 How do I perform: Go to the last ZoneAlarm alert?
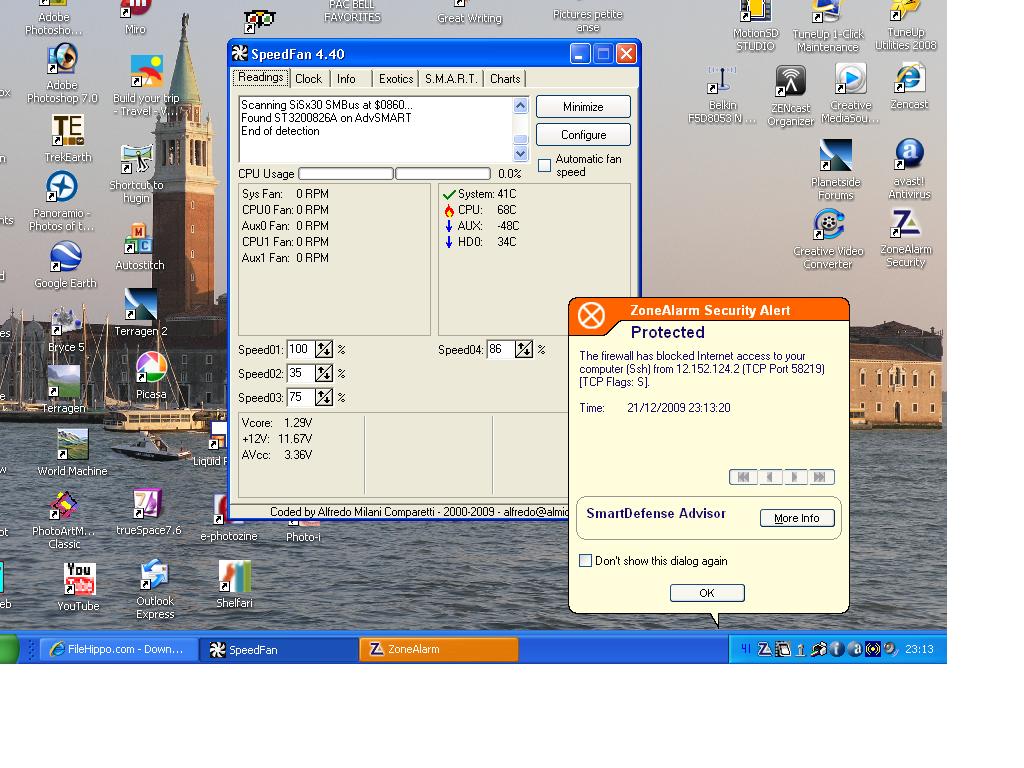pyautogui.click(x=820, y=477)
